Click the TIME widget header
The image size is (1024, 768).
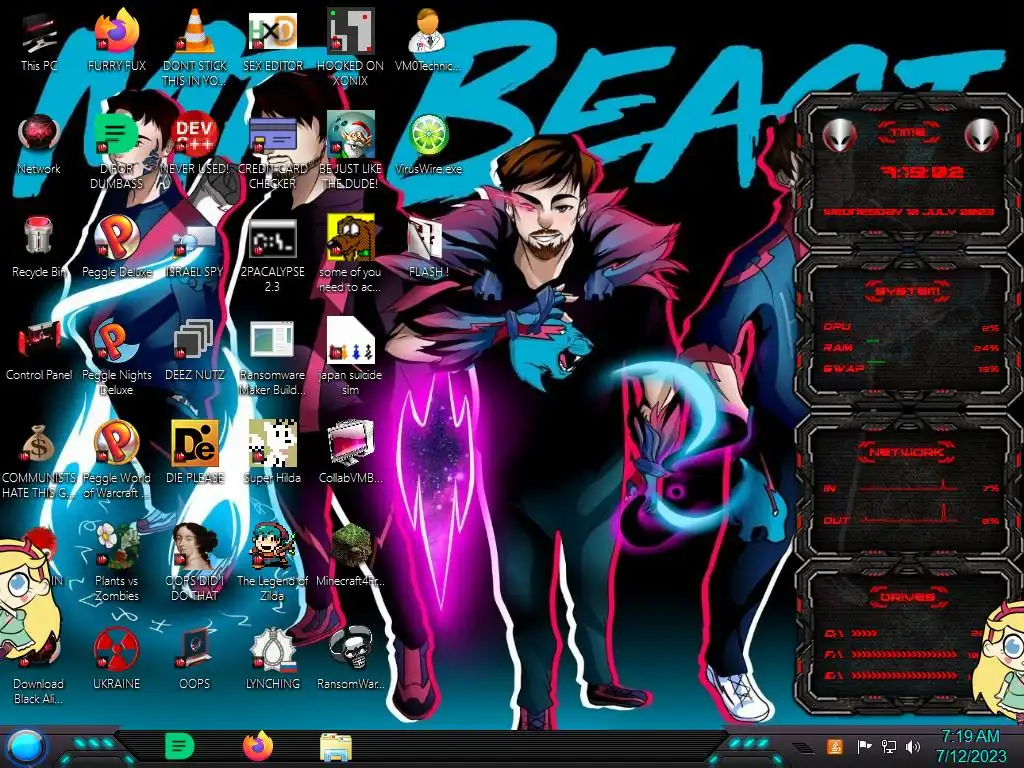click(908, 133)
